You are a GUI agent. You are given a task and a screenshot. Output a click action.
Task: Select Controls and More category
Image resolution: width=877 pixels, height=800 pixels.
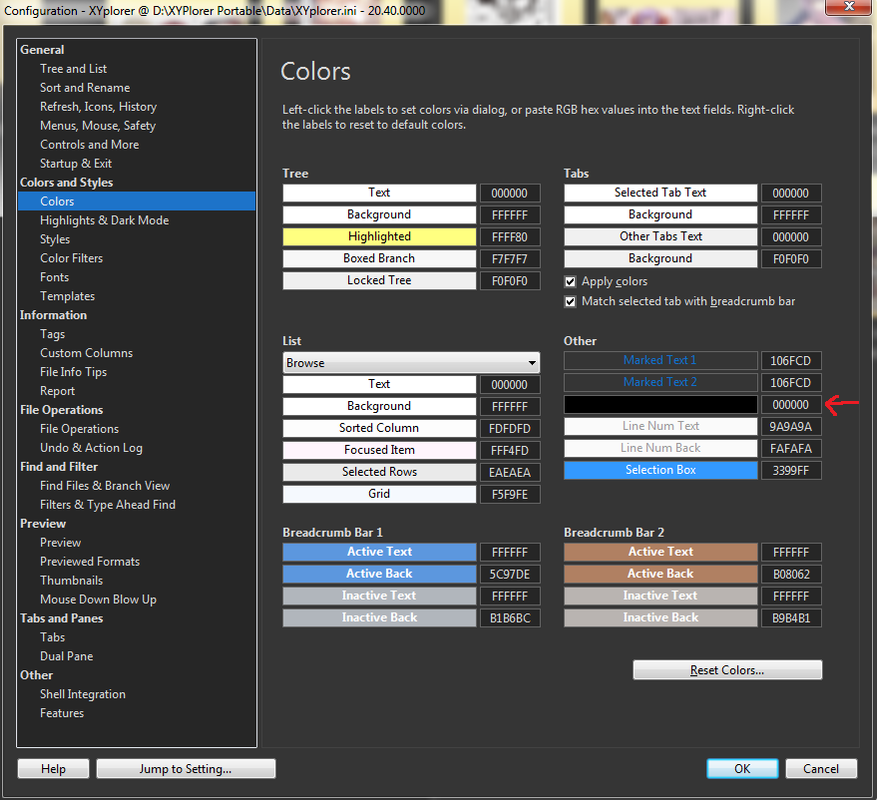(89, 144)
